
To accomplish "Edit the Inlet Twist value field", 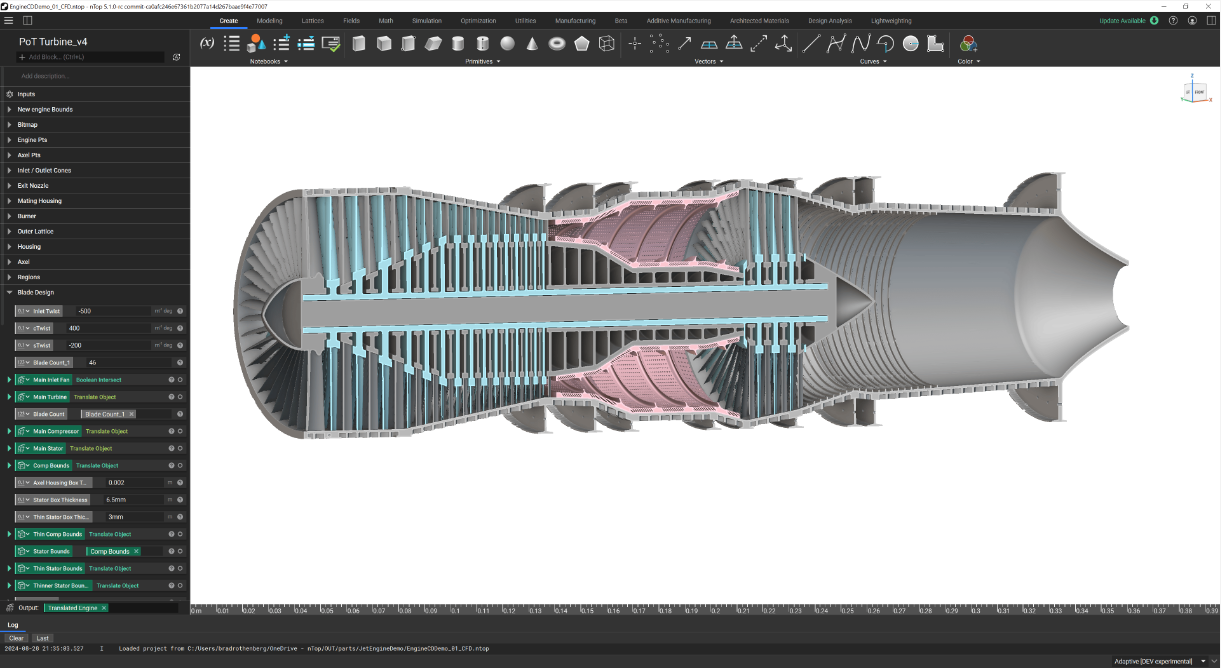I will pyautogui.click(x=113, y=311).
